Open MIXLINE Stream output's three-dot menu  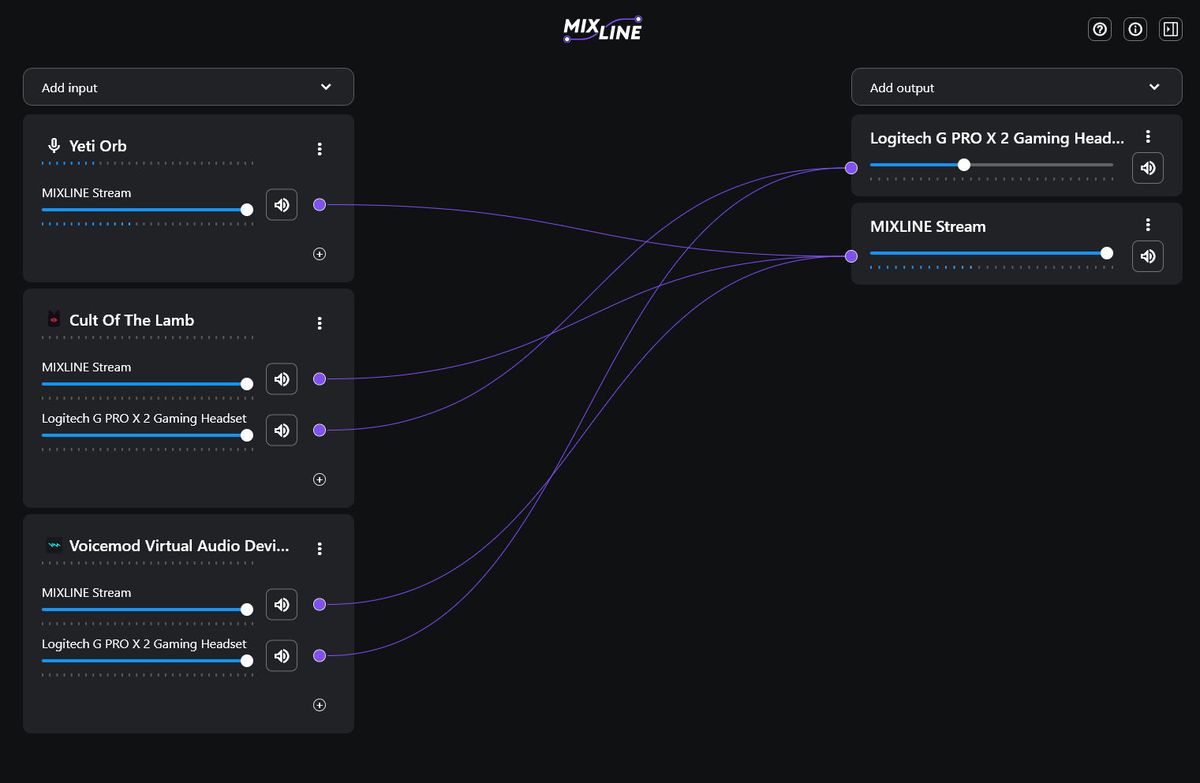click(x=1148, y=225)
